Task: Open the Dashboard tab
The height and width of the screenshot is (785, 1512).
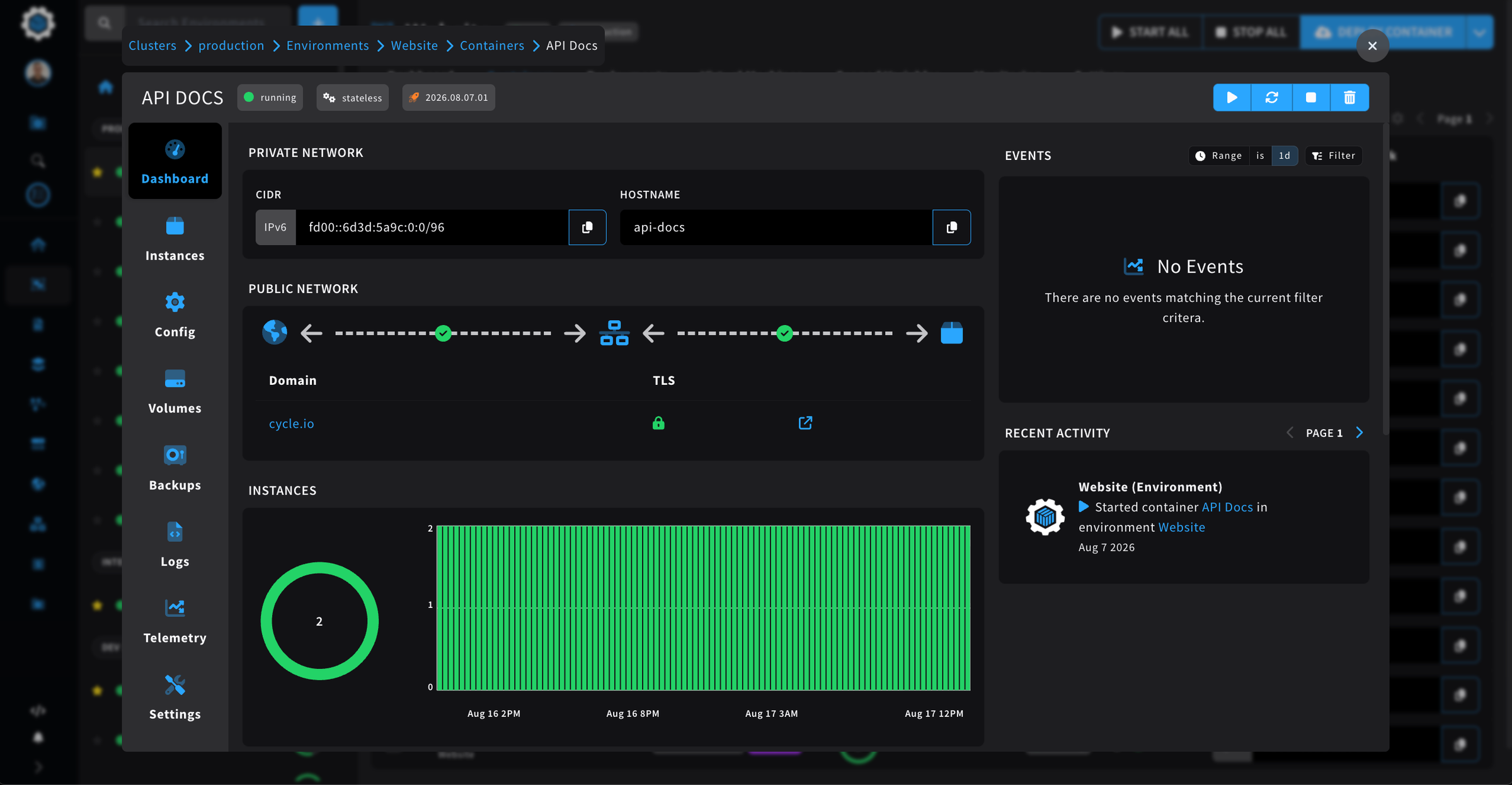Action: (x=175, y=161)
